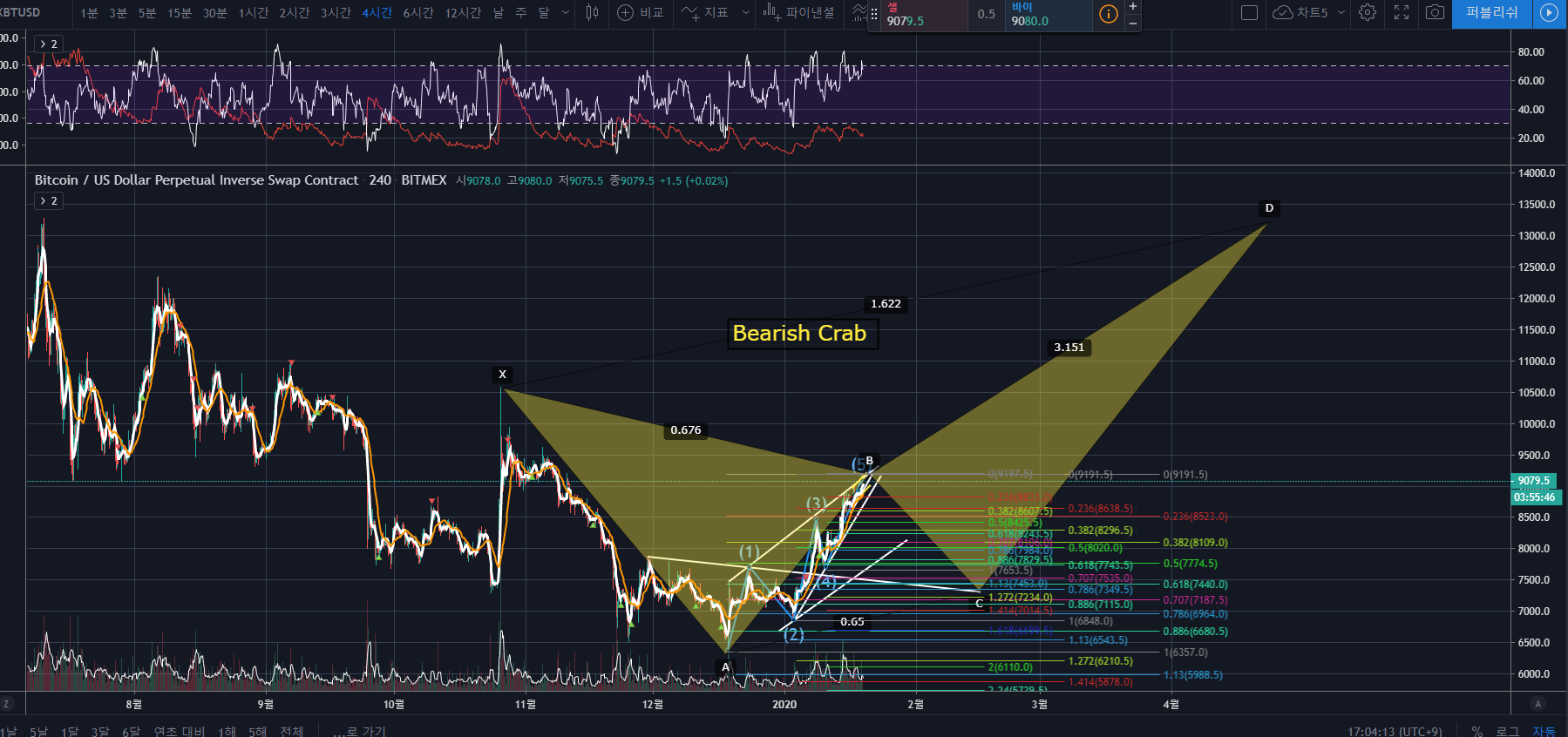Open the indicators (지표) menu
Image resolution: width=1568 pixels, height=737 pixels.
pos(705,13)
